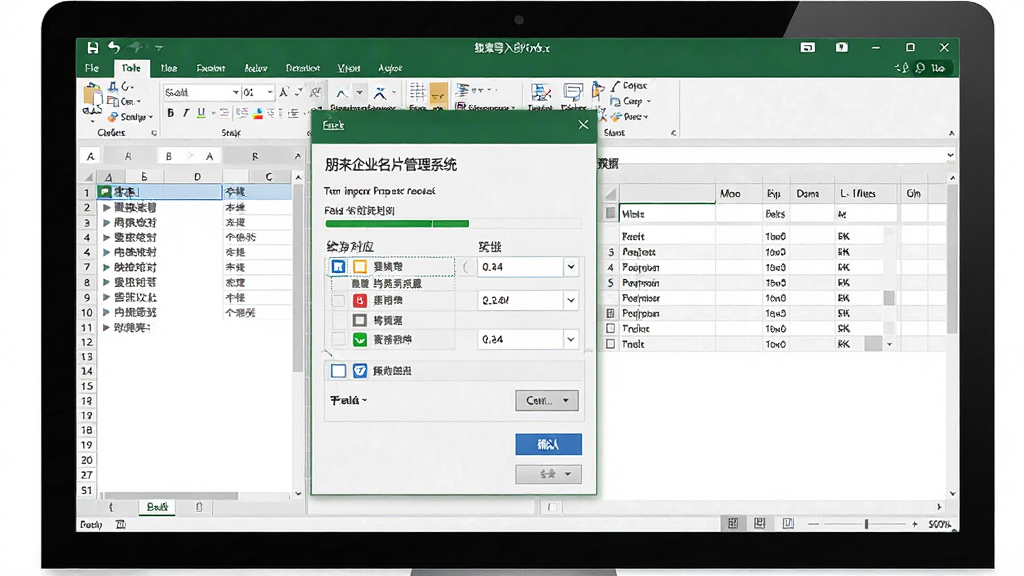Select the Bodi sheet tab
Image resolution: width=1024 pixels, height=576 pixels.
pos(157,507)
